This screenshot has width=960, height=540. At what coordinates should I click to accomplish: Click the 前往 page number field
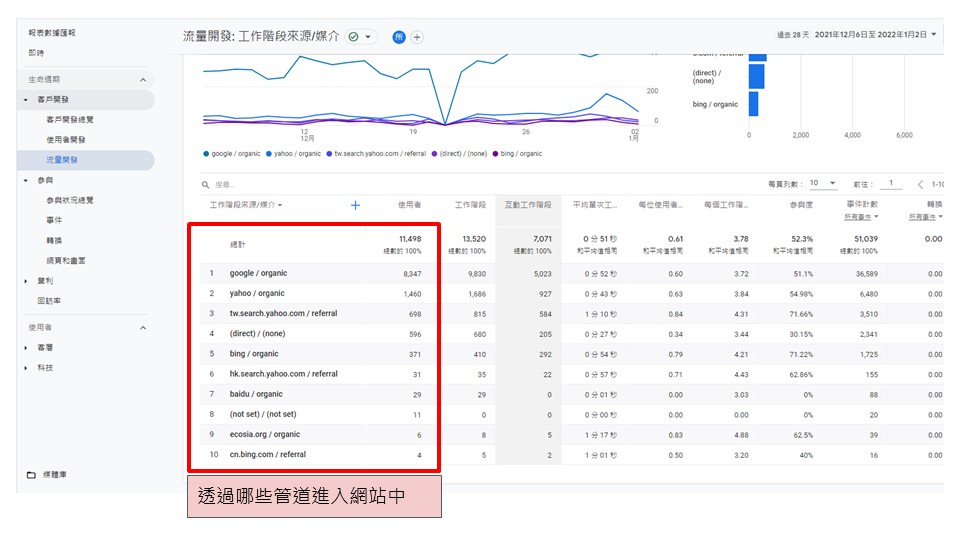[x=891, y=183]
